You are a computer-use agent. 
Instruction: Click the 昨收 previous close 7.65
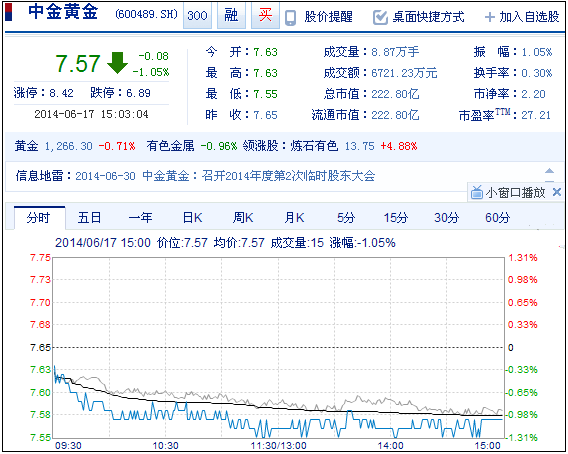coord(265,115)
